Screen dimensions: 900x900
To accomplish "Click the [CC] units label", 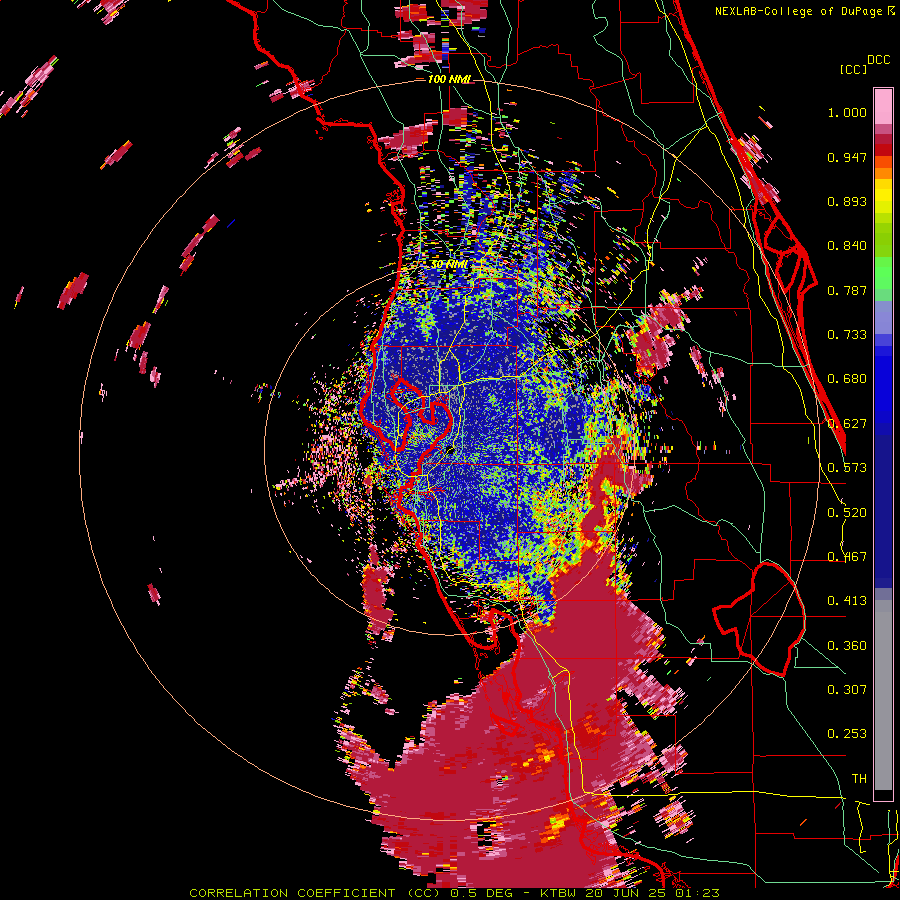I will 853,69.
